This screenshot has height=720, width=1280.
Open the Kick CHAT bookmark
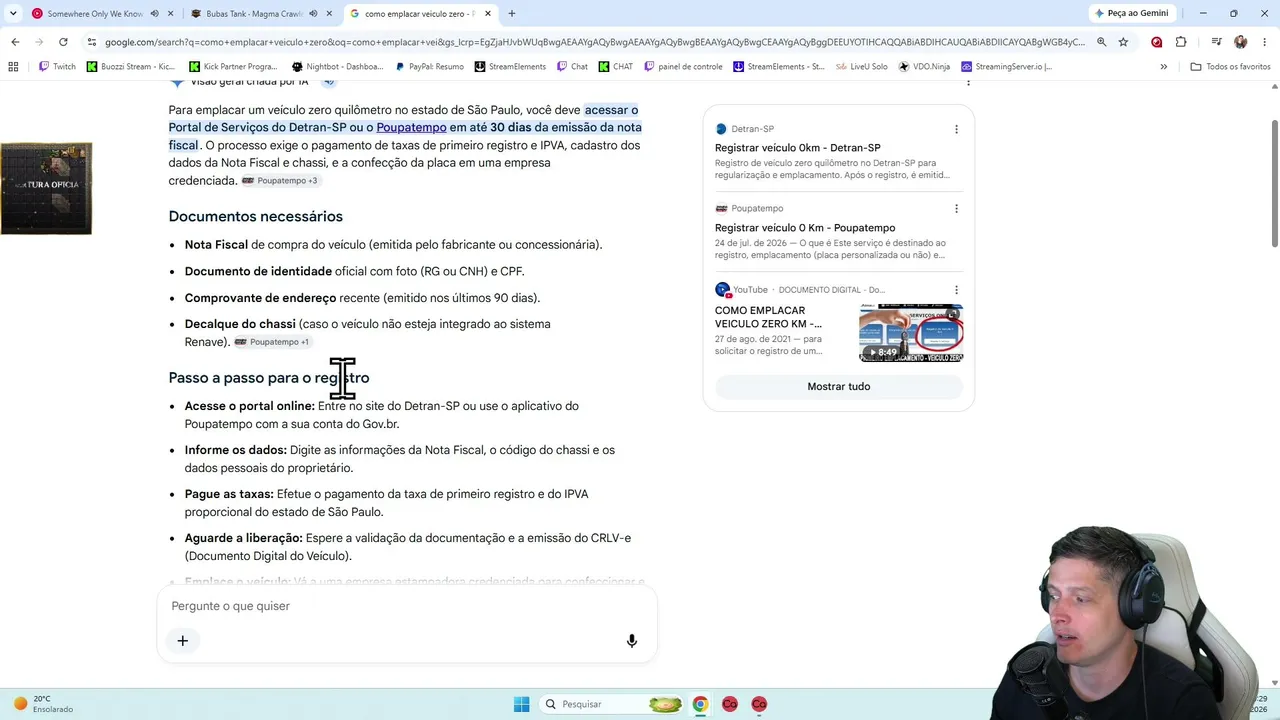tap(616, 67)
